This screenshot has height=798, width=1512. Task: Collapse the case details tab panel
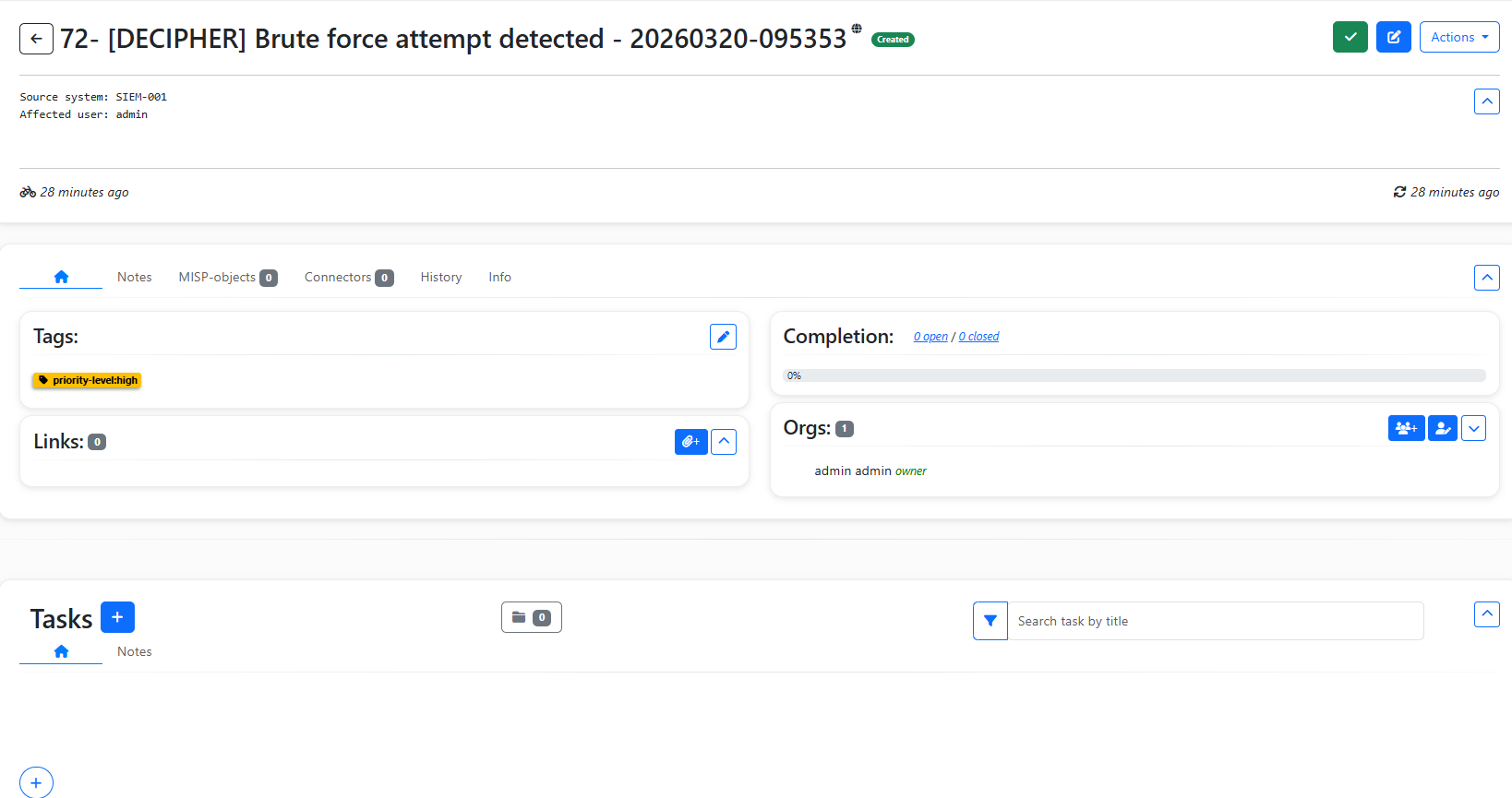(x=1486, y=277)
